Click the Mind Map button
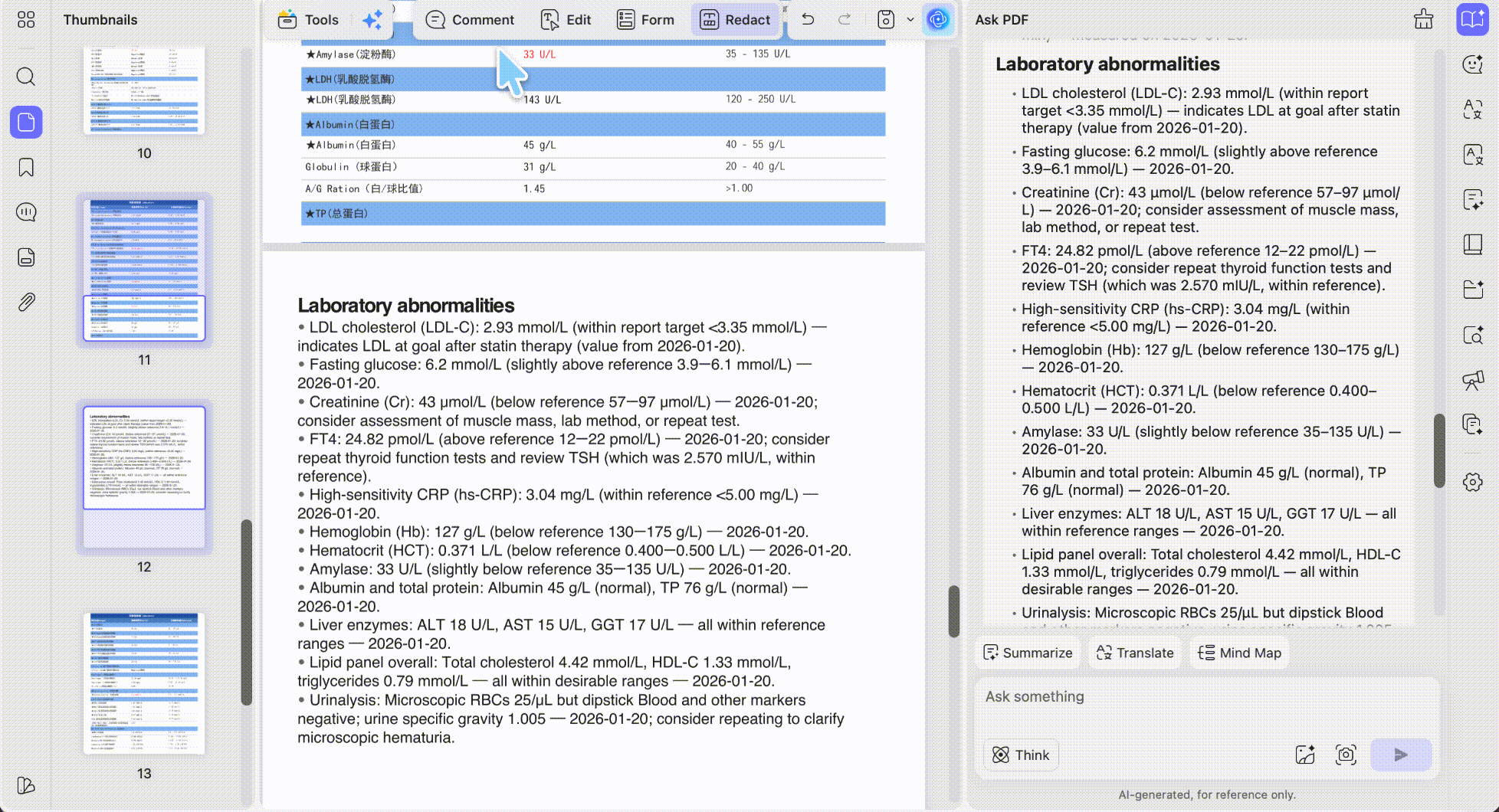The width and height of the screenshot is (1499, 812). click(1239, 653)
